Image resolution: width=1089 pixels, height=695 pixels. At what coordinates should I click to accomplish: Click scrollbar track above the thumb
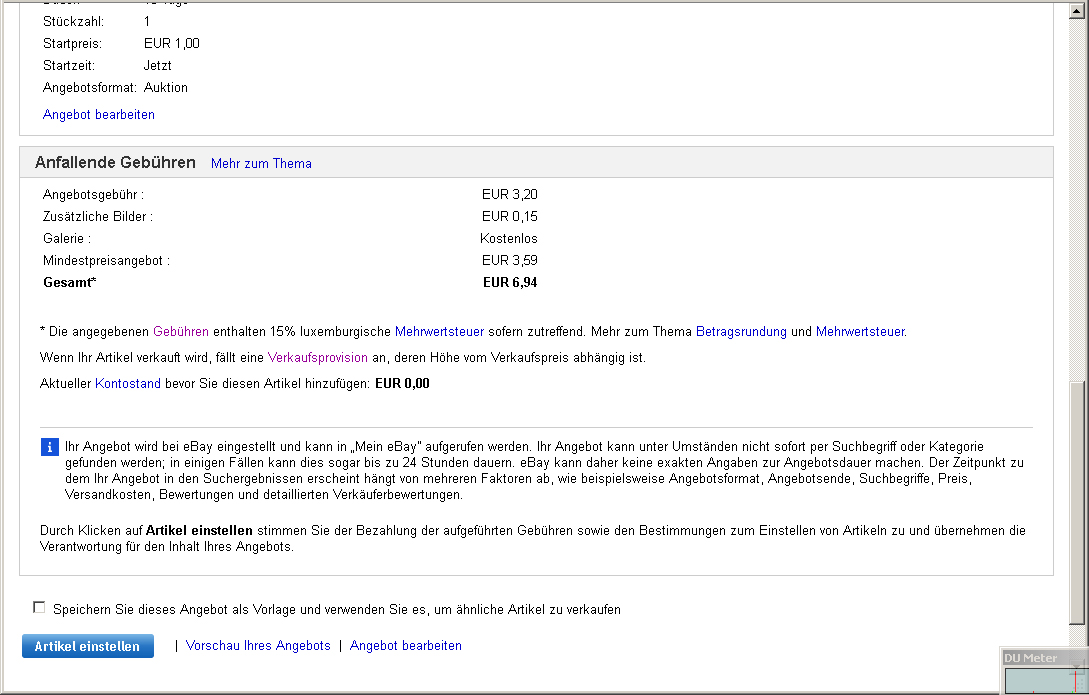pos(1077,200)
